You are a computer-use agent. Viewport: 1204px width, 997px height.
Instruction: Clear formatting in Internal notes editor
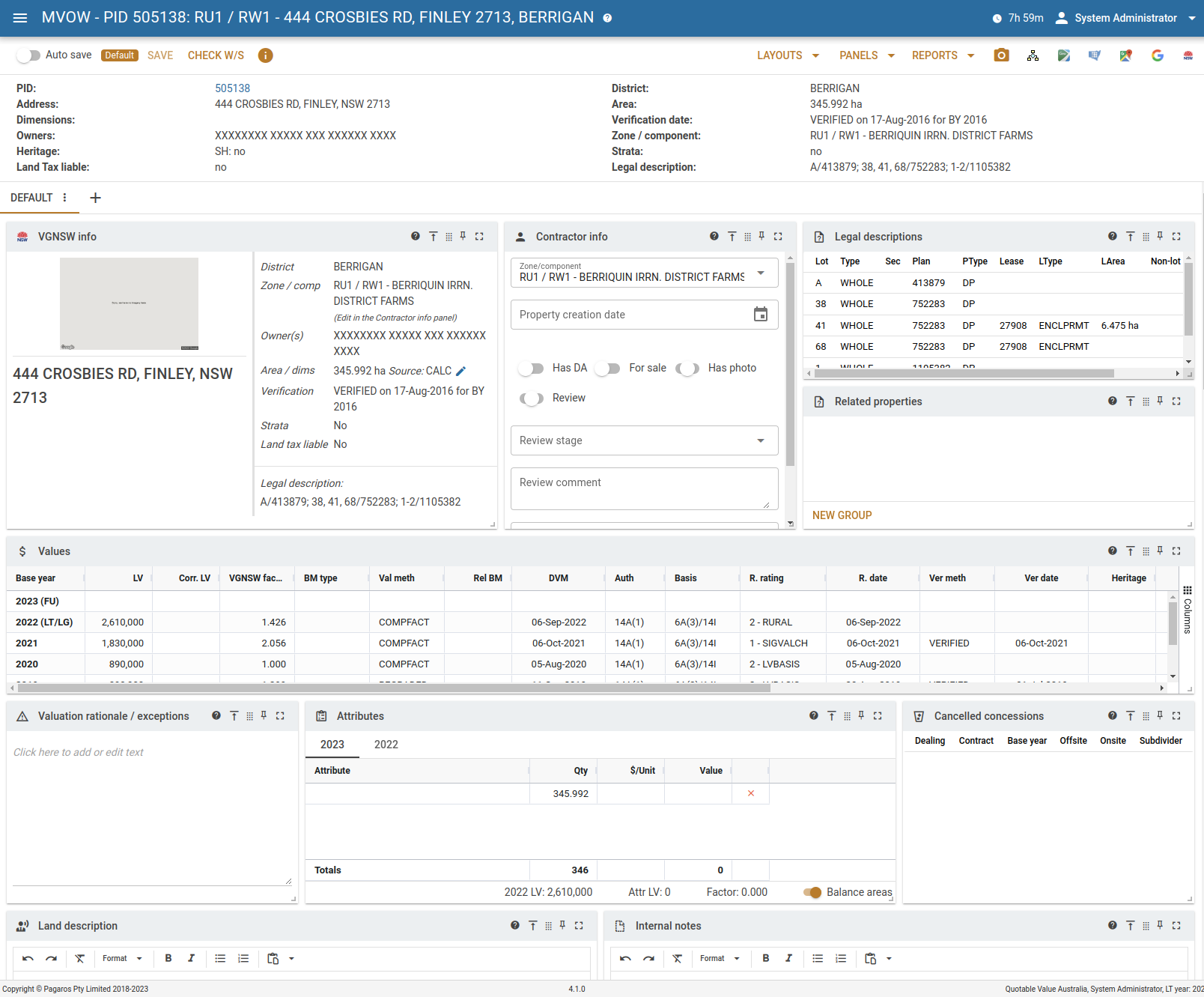[677, 958]
